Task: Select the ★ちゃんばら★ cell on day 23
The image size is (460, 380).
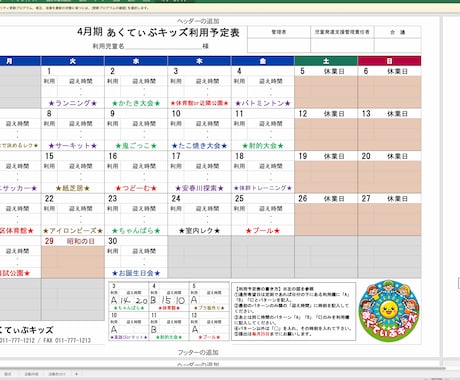Action: click(x=136, y=231)
